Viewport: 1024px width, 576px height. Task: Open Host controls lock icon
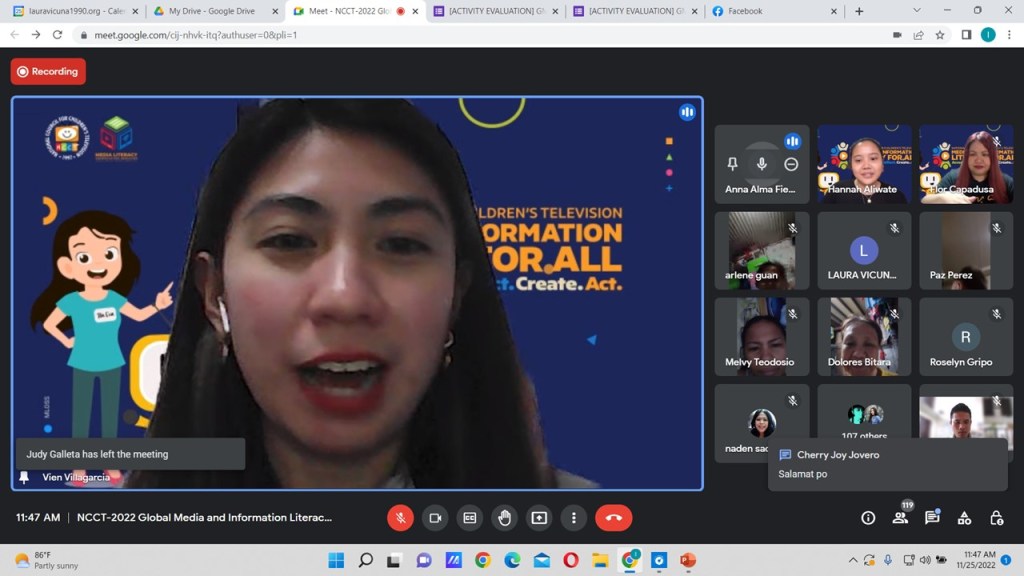click(x=996, y=517)
